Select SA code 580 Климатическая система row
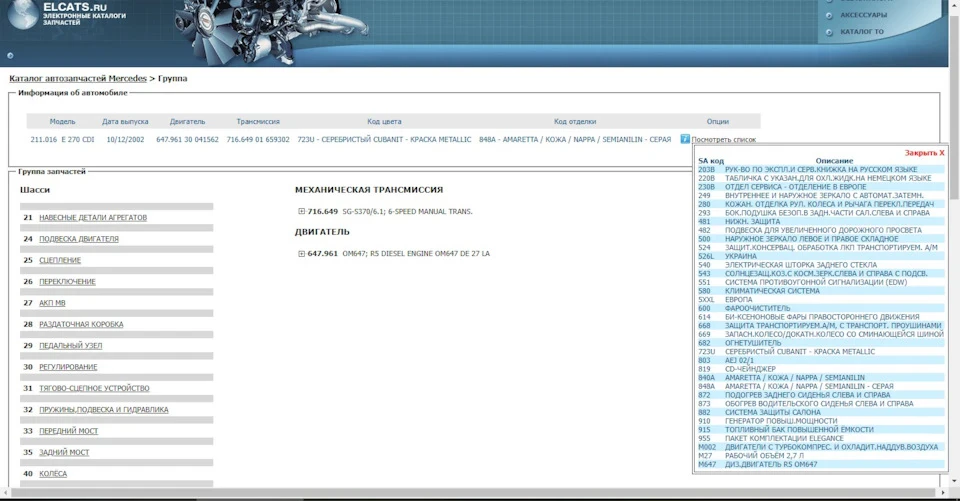This screenshot has height=501, width=960. tap(821, 291)
